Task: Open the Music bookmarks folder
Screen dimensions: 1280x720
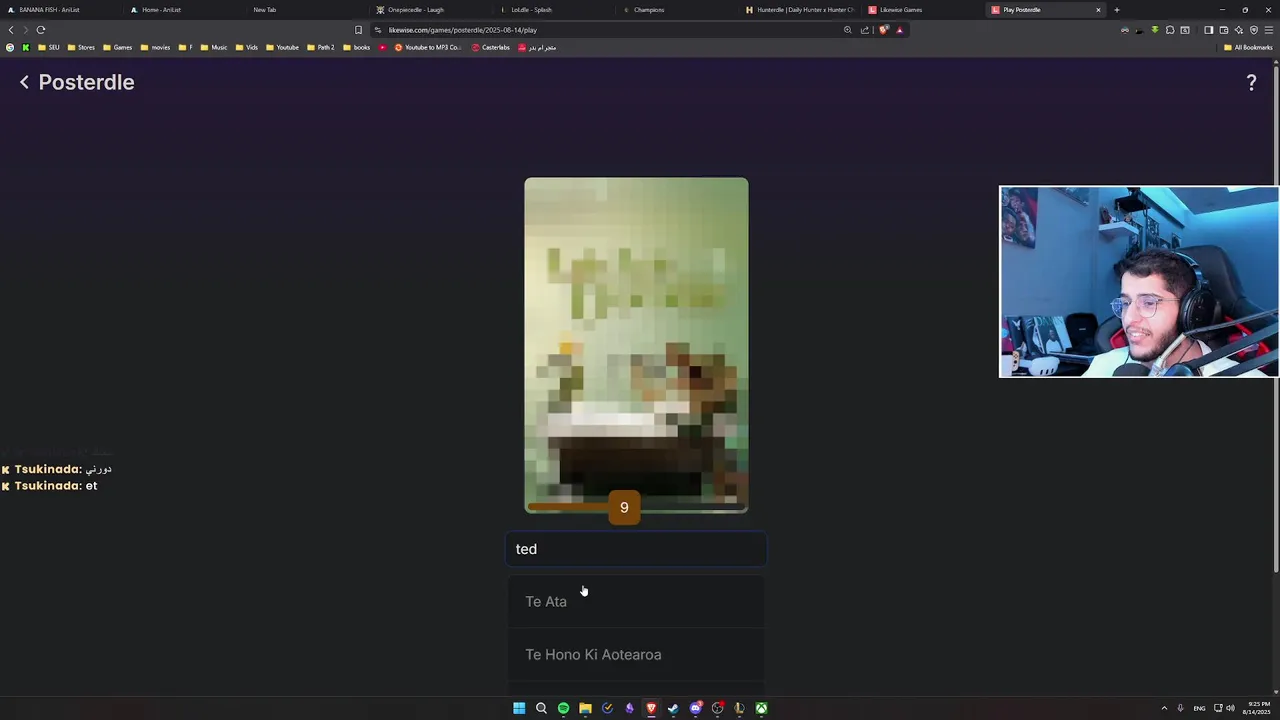Action: pos(214,47)
